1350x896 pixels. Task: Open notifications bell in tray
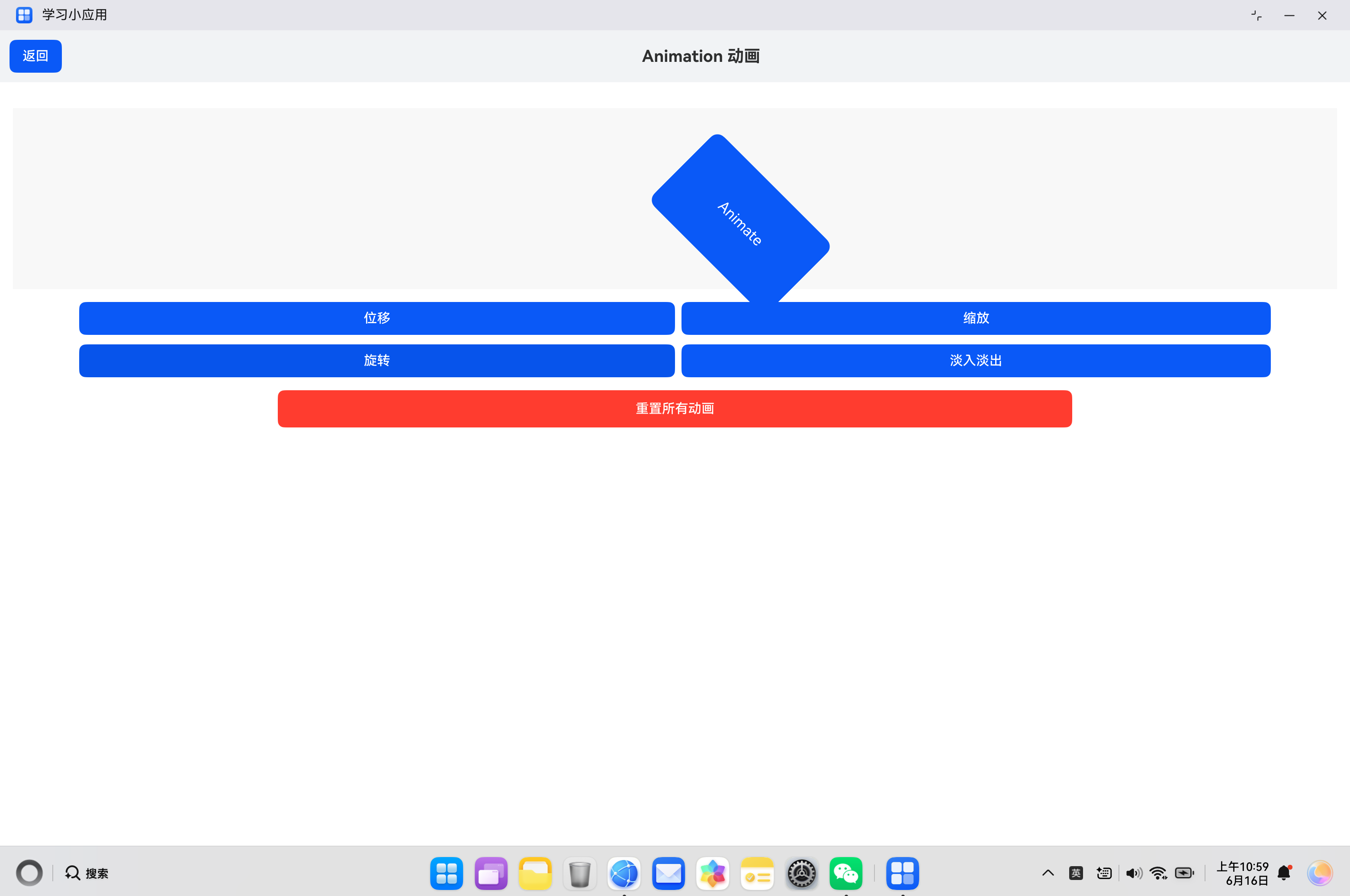1284,873
